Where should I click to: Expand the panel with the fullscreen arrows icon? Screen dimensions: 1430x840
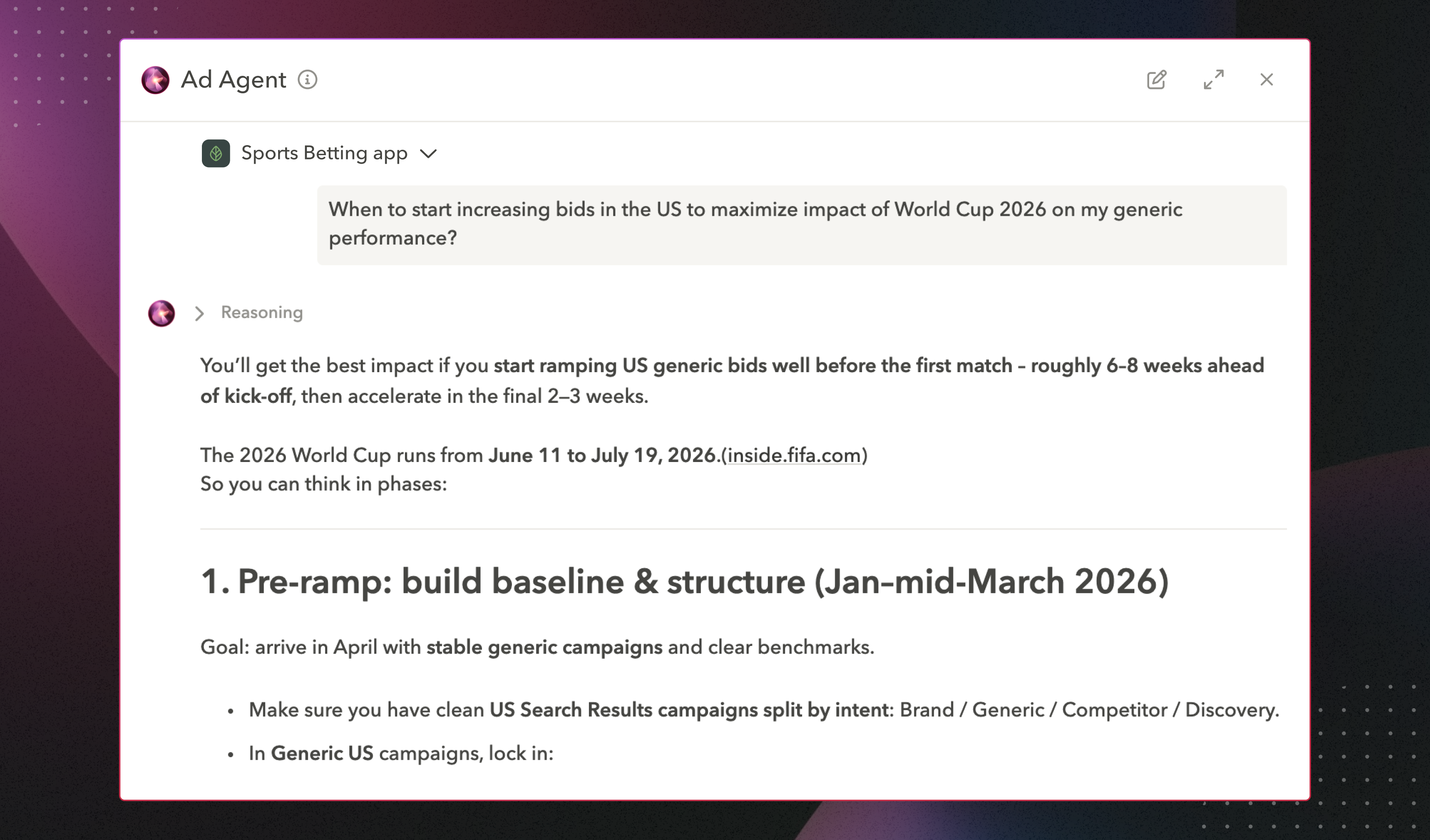point(1213,80)
